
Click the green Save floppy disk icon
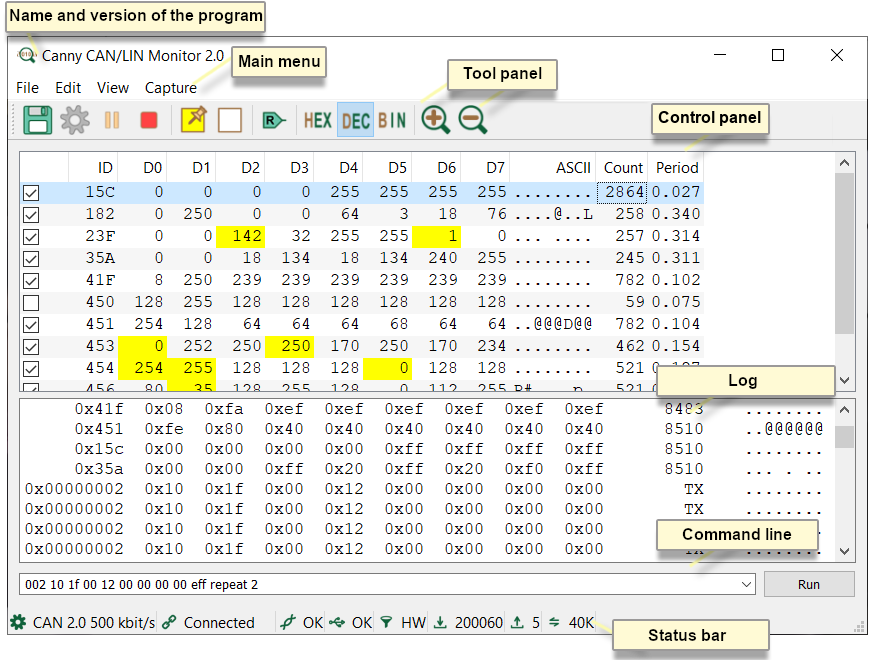coord(37,120)
